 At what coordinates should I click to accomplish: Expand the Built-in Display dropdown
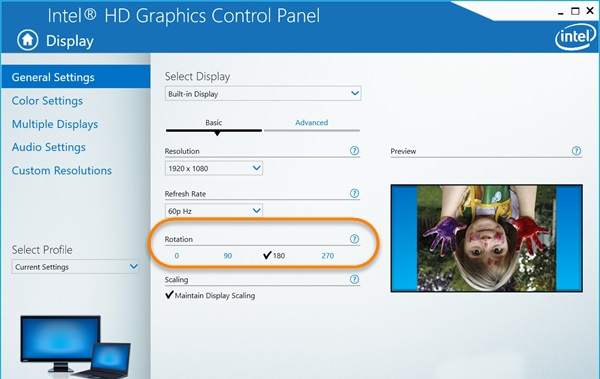pyautogui.click(x=263, y=94)
